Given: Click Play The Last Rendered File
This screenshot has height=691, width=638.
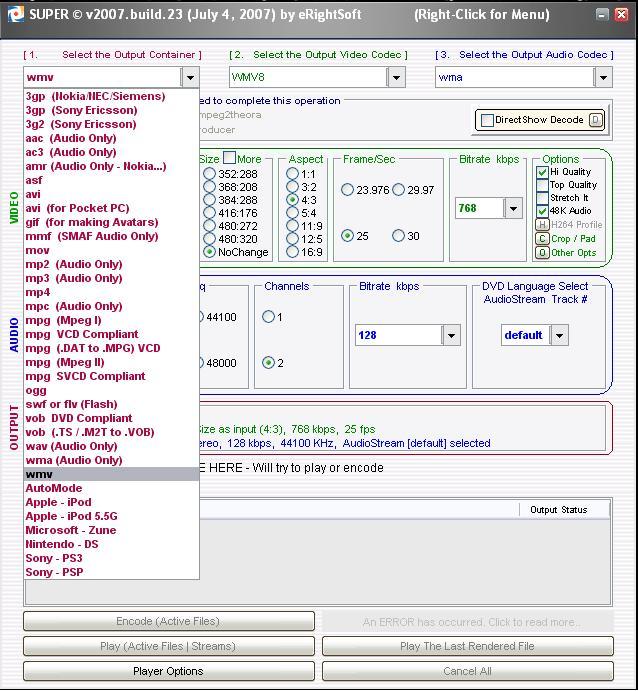Looking at the screenshot, I should click(467, 646).
